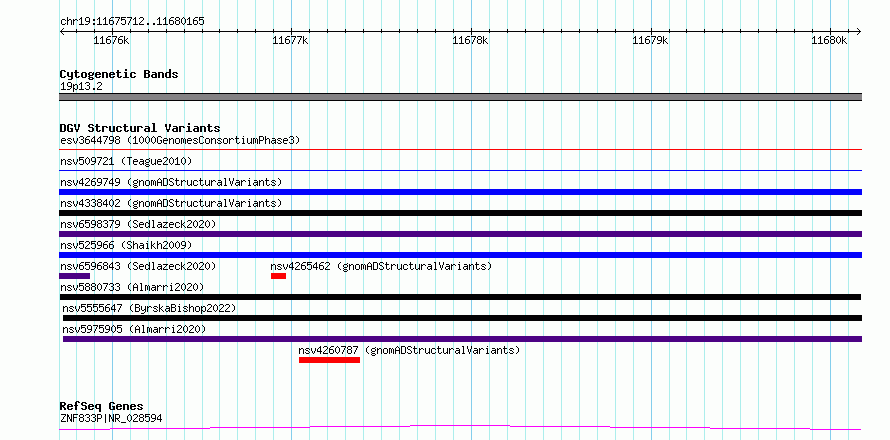Open nsv4260787 gnomAD variant label

409,350
